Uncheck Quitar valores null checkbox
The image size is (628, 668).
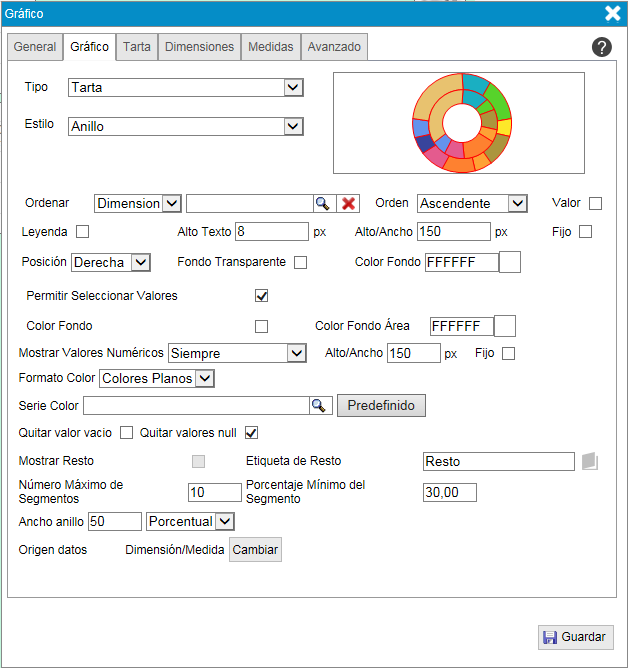[252, 433]
